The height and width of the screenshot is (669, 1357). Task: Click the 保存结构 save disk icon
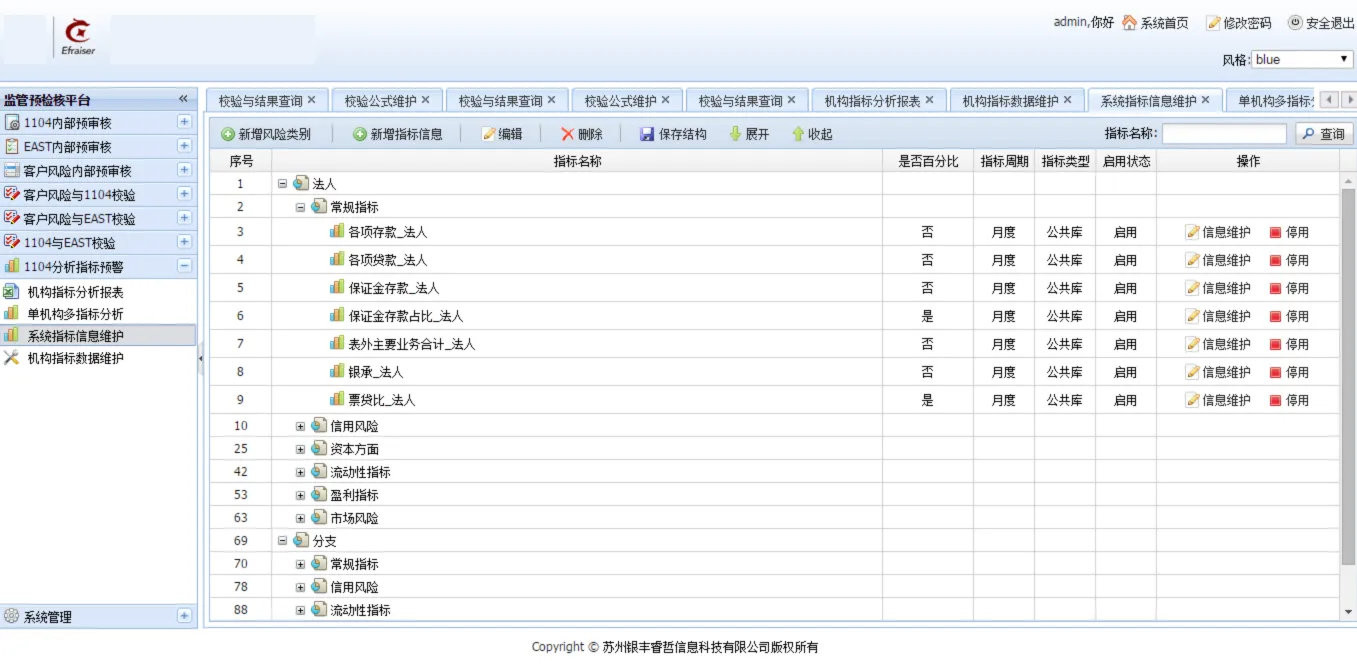click(x=647, y=134)
